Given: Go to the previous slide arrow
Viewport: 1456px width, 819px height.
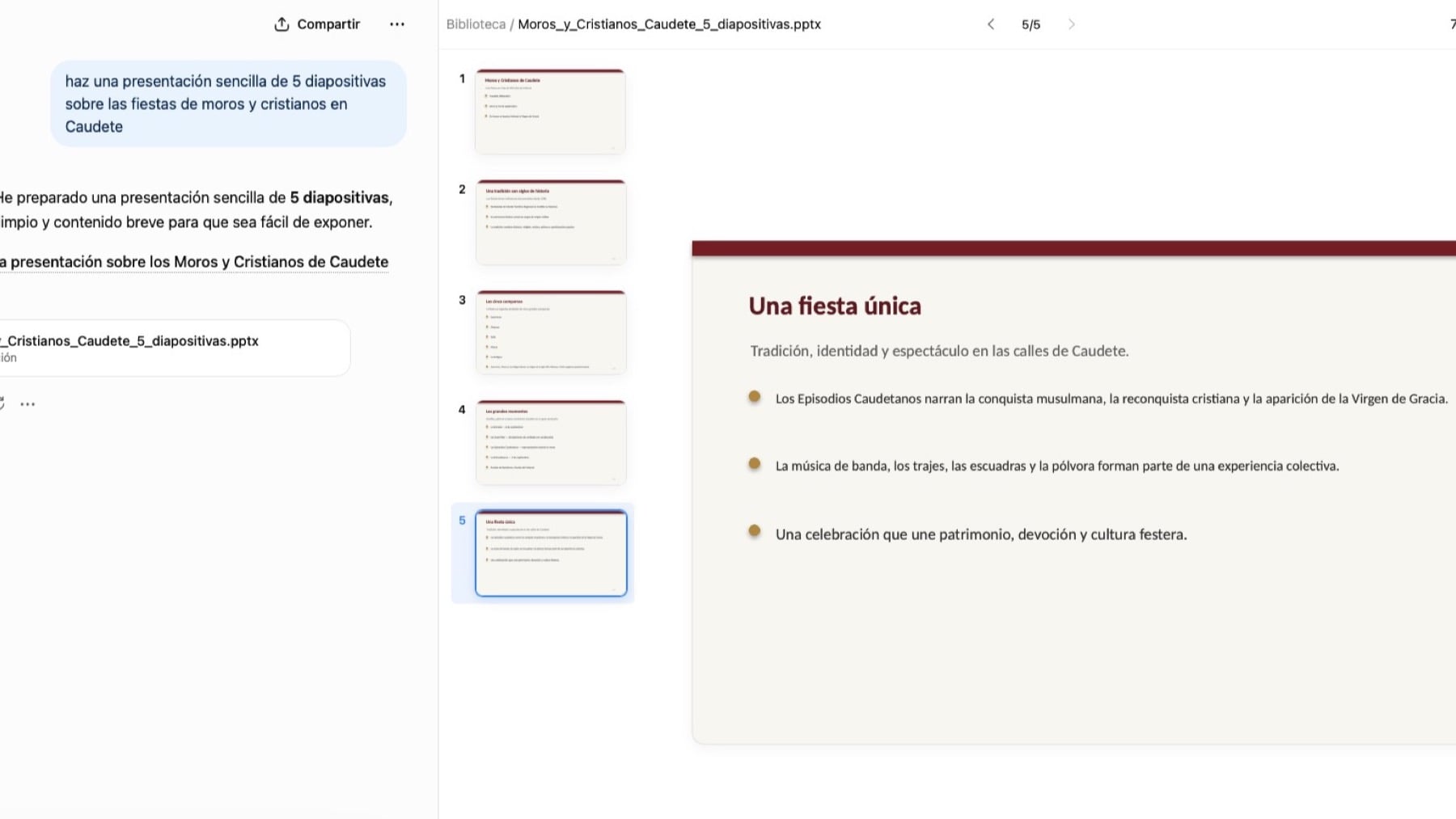Looking at the screenshot, I should tap(991, 24).
